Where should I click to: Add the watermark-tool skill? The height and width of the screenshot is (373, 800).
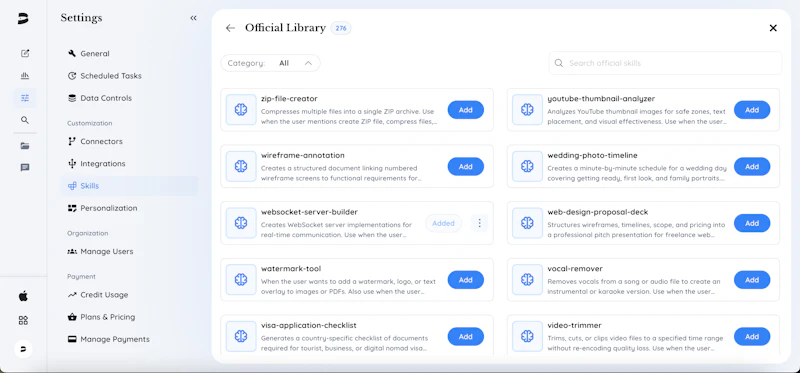click(465, 280)
